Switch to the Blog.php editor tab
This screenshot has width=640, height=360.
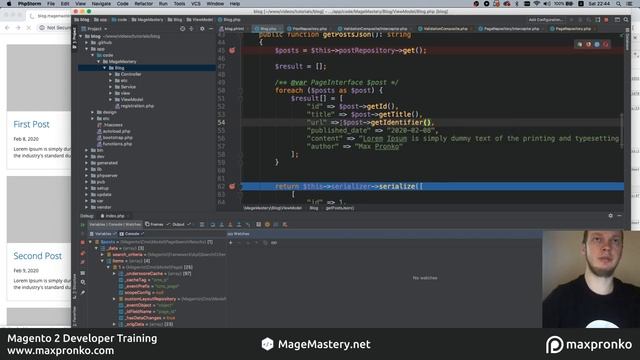268,29
